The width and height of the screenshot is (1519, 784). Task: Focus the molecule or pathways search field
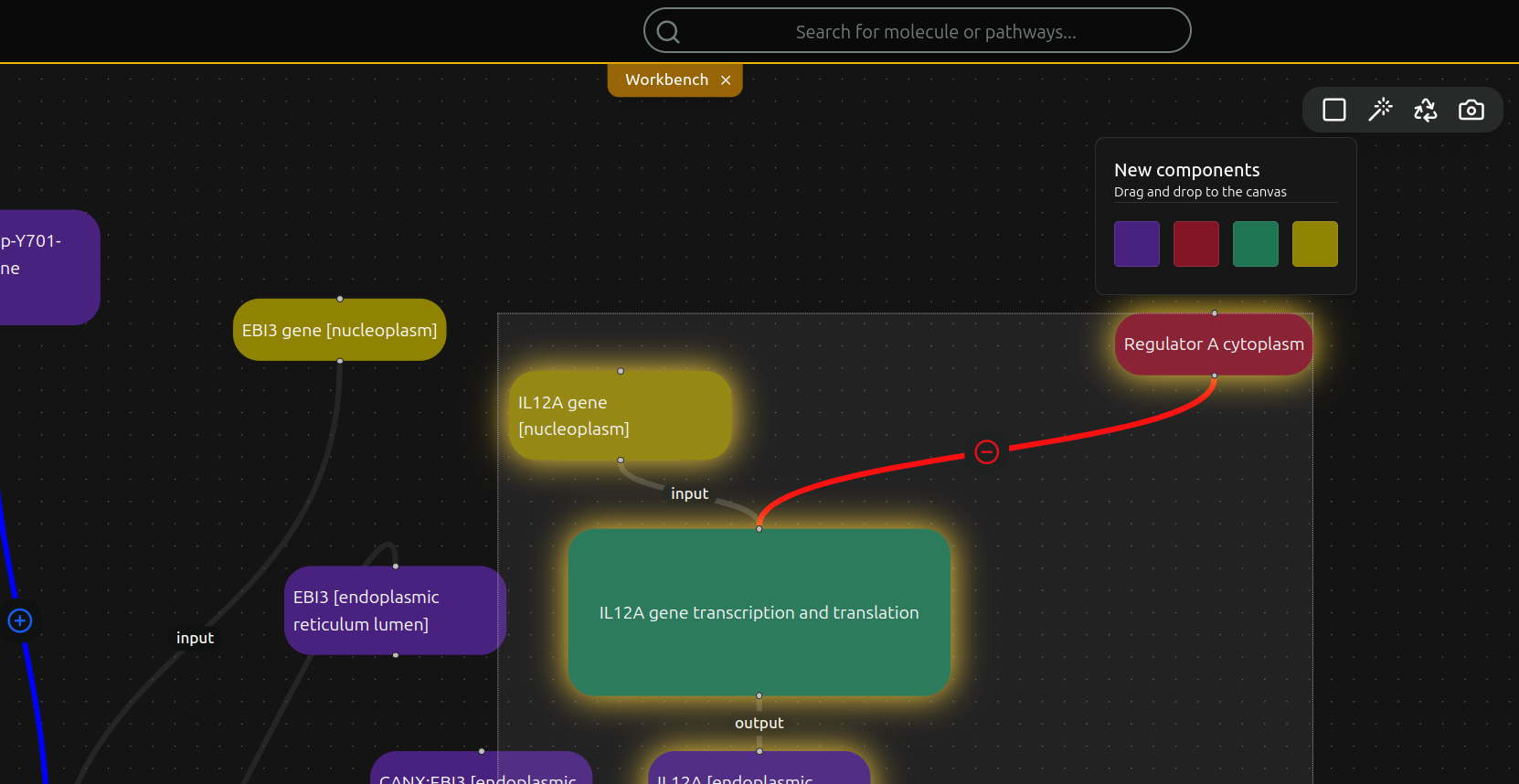918,31
